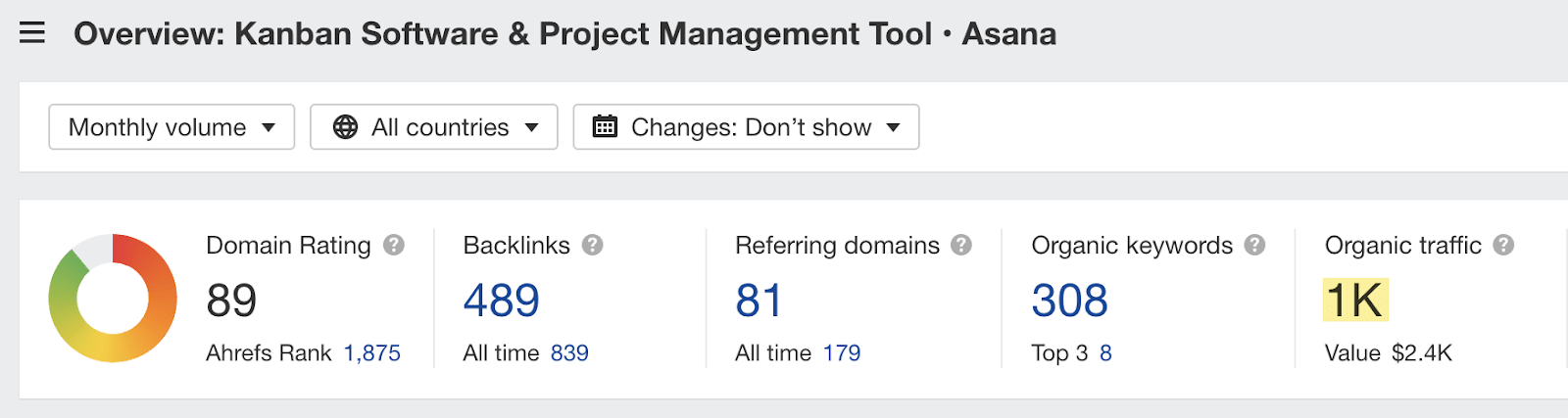Open all time 179 referring domains link

pos(842,353)
